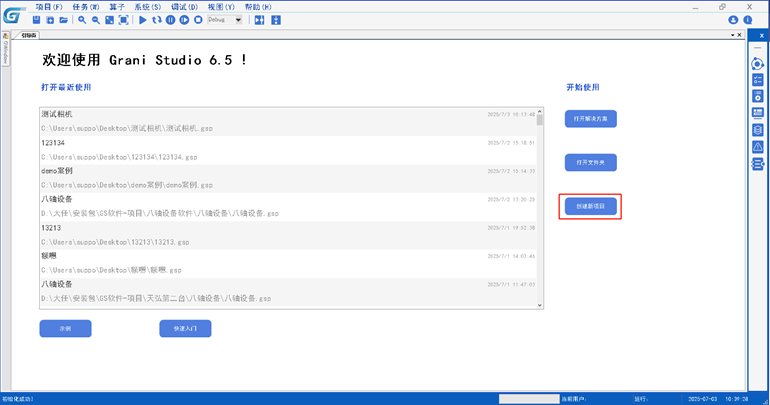Screen dimensions: 770x405
Task: Click the zoom in magnifier icon
Action: (82, 20)
